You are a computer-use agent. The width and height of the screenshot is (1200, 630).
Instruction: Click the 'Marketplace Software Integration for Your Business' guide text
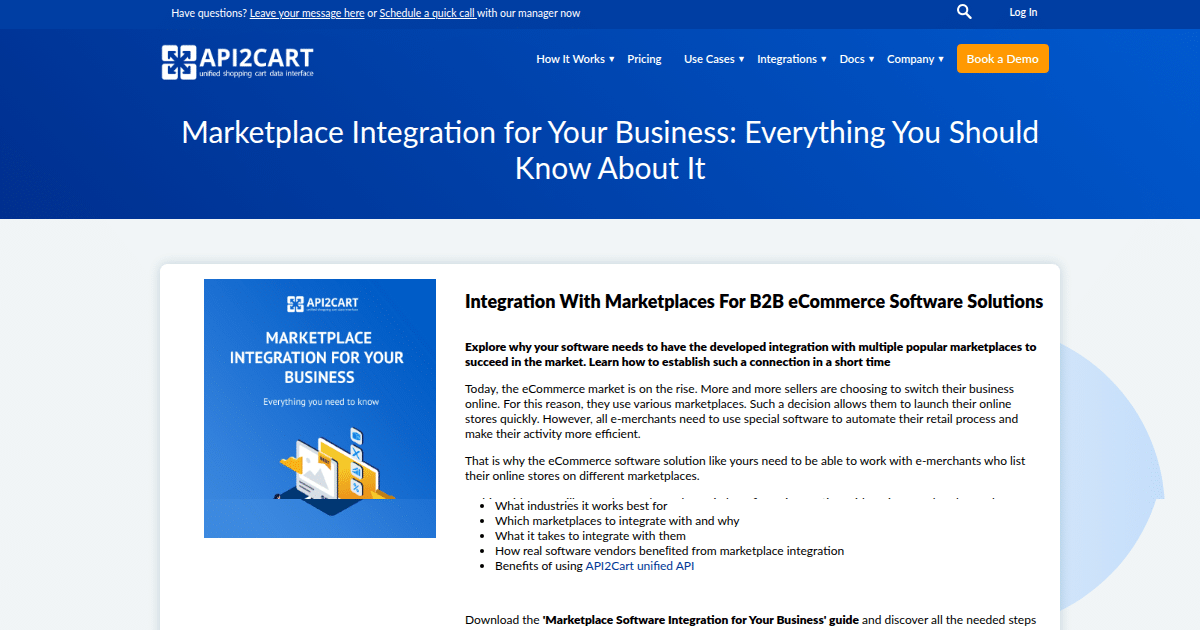701,620
